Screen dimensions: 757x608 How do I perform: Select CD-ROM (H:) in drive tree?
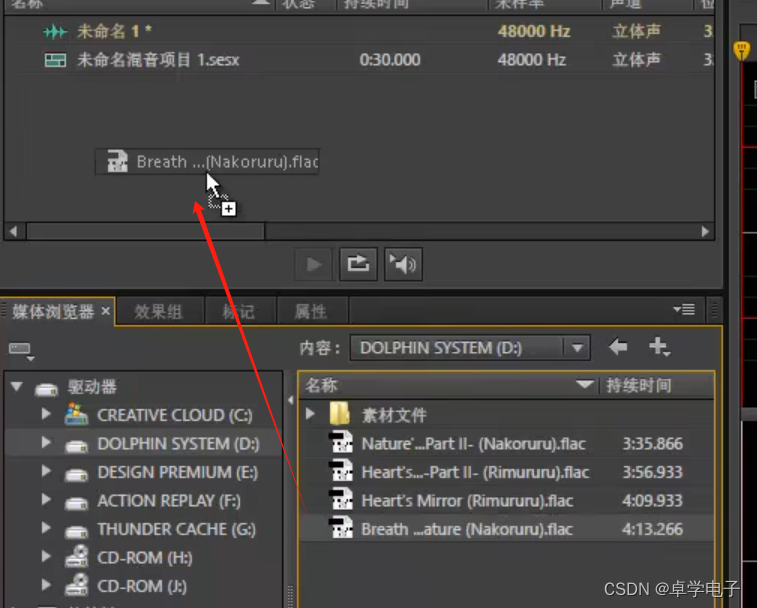pos(145,558)
